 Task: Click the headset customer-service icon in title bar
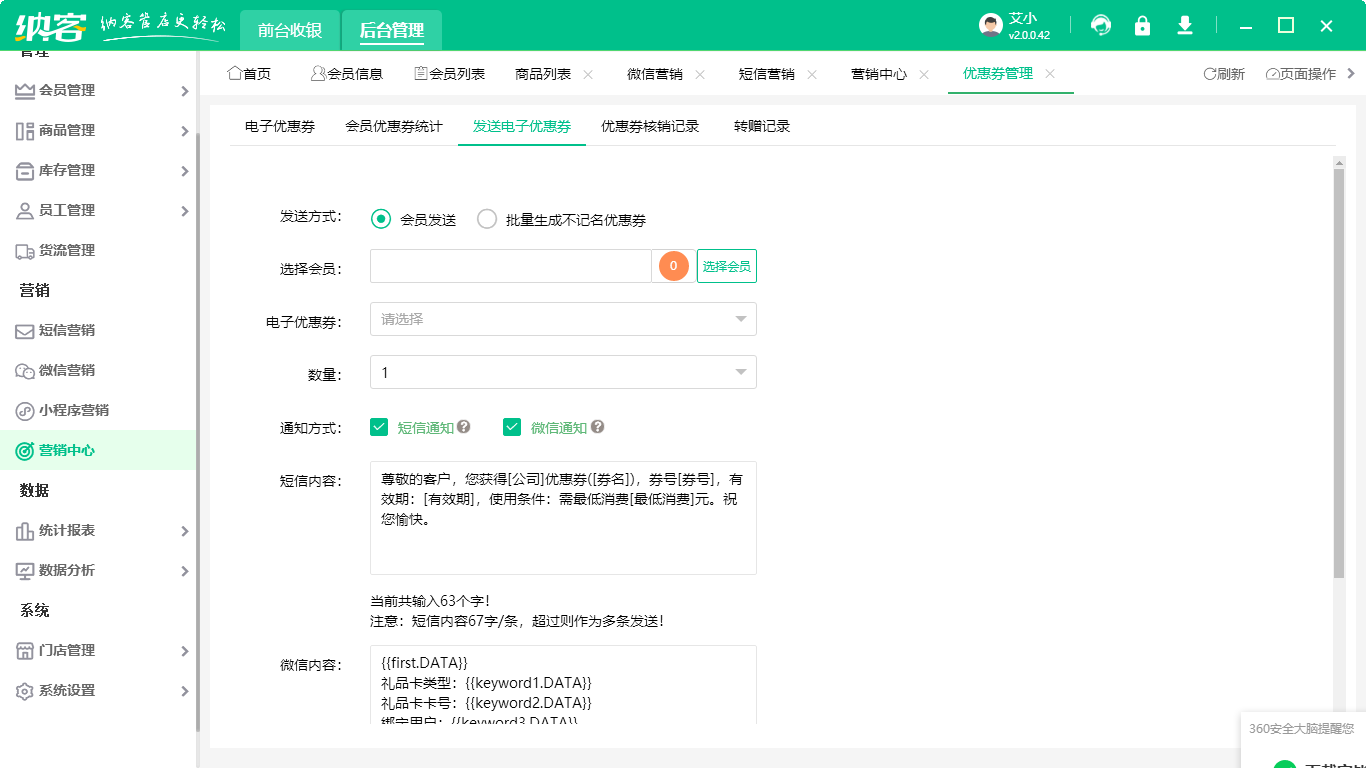(1100, 25)
